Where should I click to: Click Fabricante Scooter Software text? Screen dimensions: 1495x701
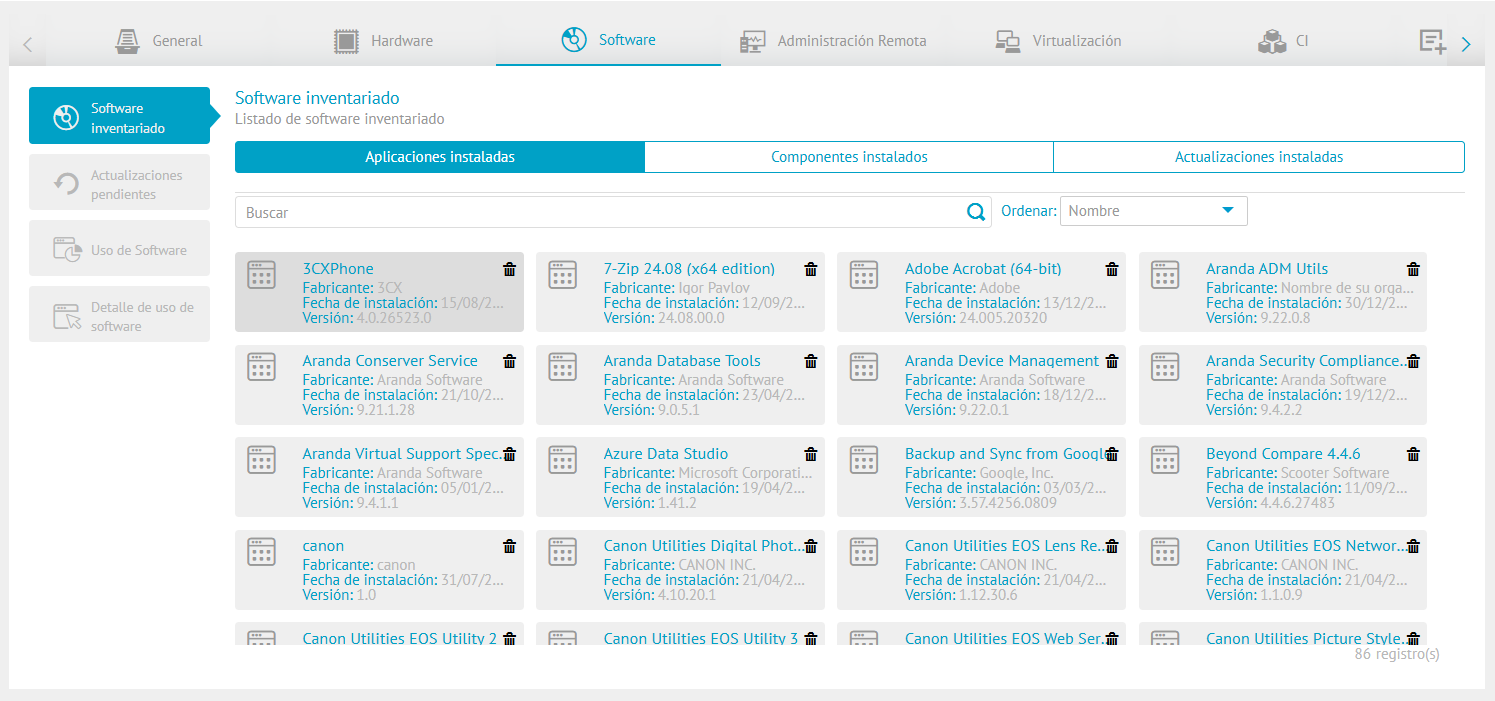[x=1297, y=473]
